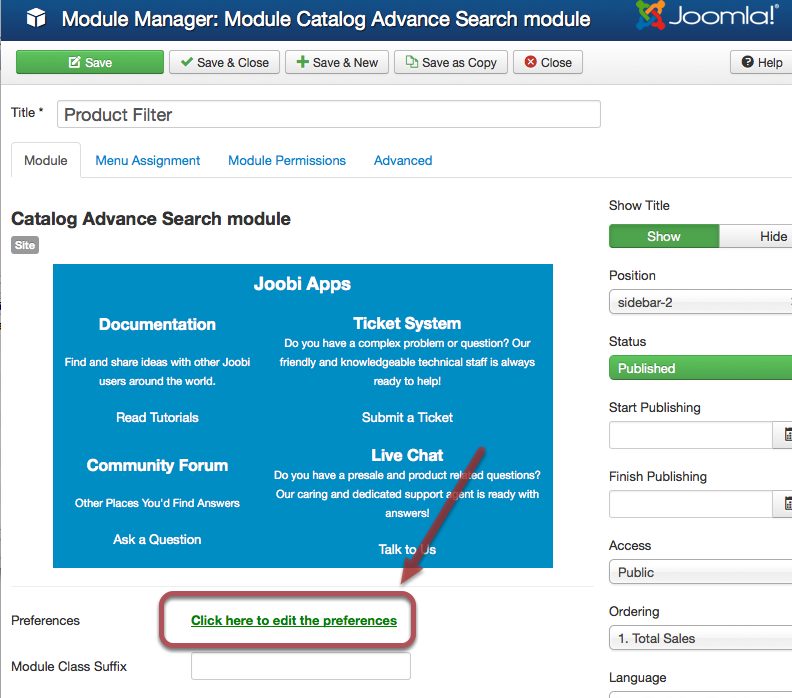Screen dimensions: 792x698
Task: Click the Joobi Apps heading
Action: click(x=302, y=284)
